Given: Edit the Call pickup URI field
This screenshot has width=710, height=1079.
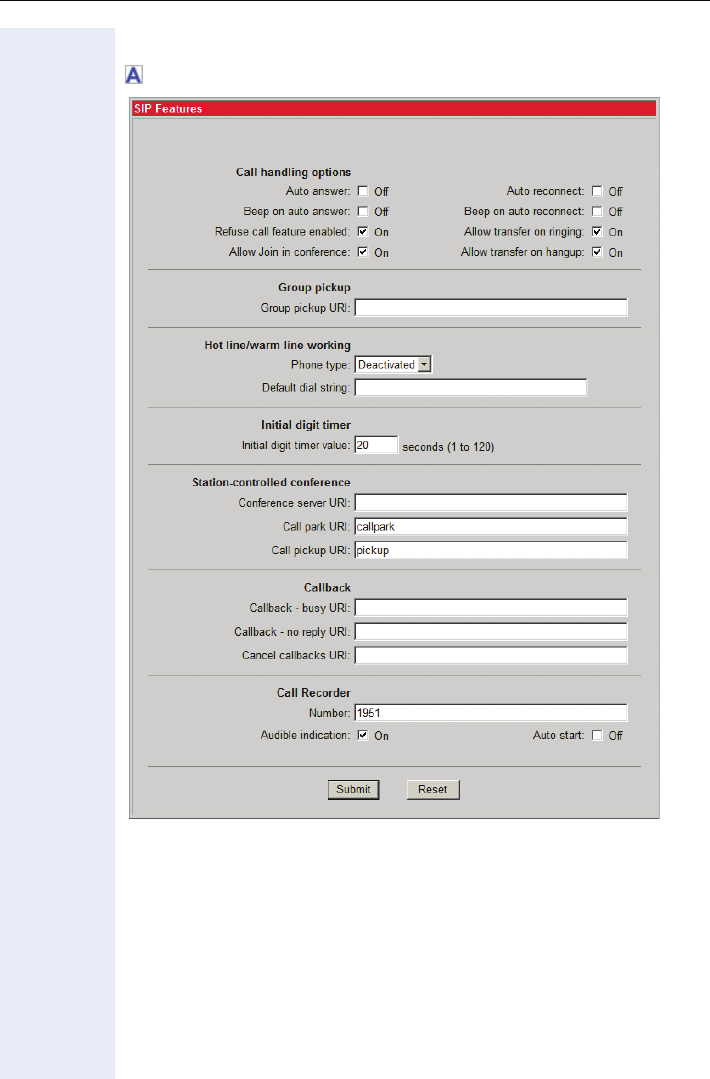Looking at the screenshot, I should click(x=491, y=550).
